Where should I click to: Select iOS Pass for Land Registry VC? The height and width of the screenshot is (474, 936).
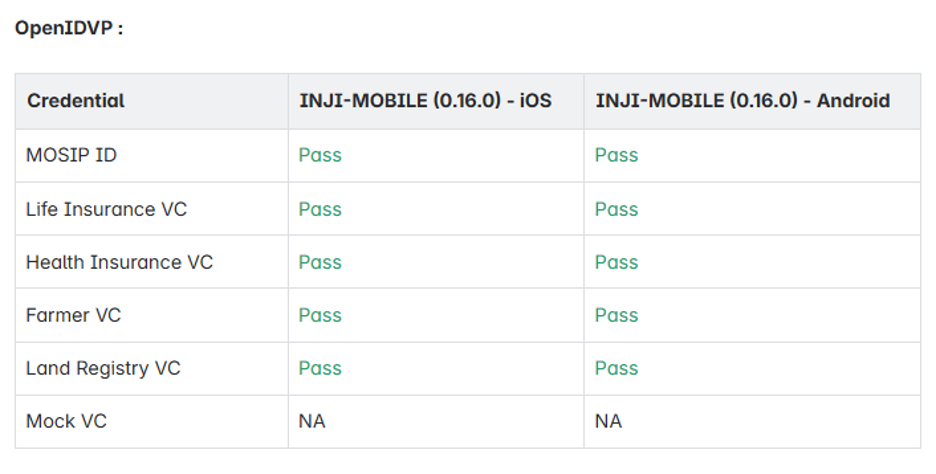click(x=320, y=368)
